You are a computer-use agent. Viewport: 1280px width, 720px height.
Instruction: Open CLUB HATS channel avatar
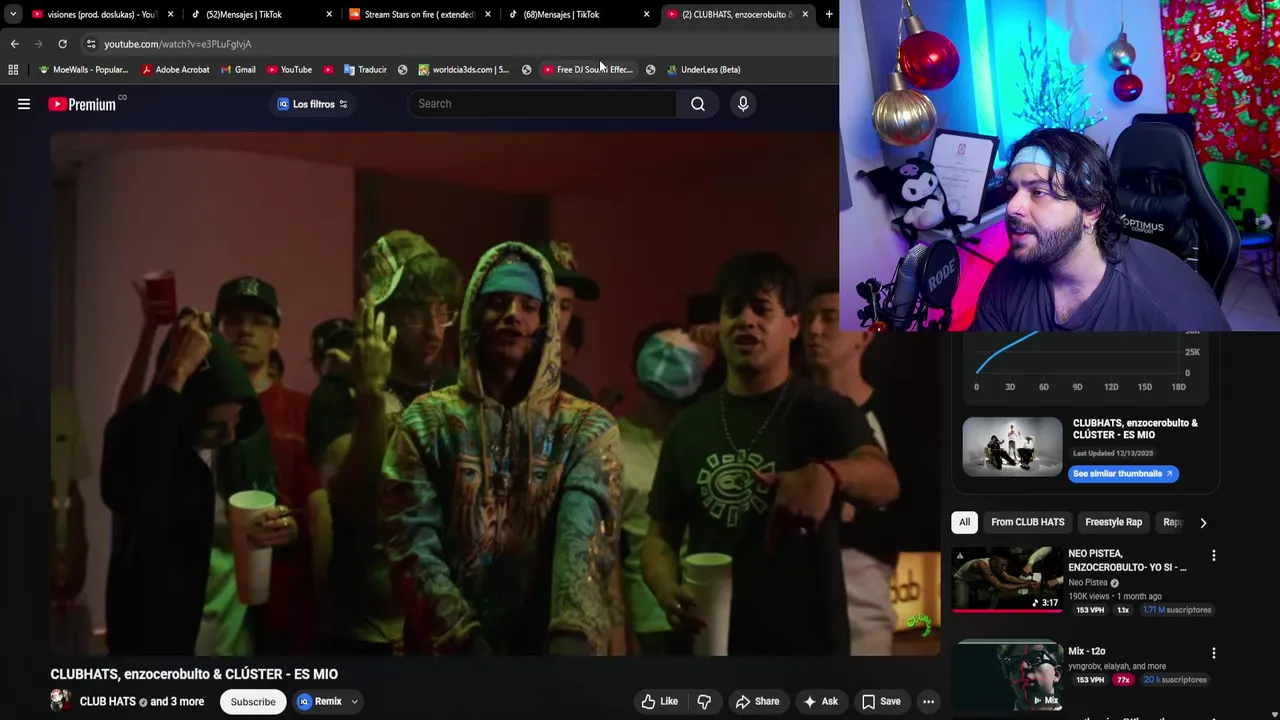(x=61, y=701)
